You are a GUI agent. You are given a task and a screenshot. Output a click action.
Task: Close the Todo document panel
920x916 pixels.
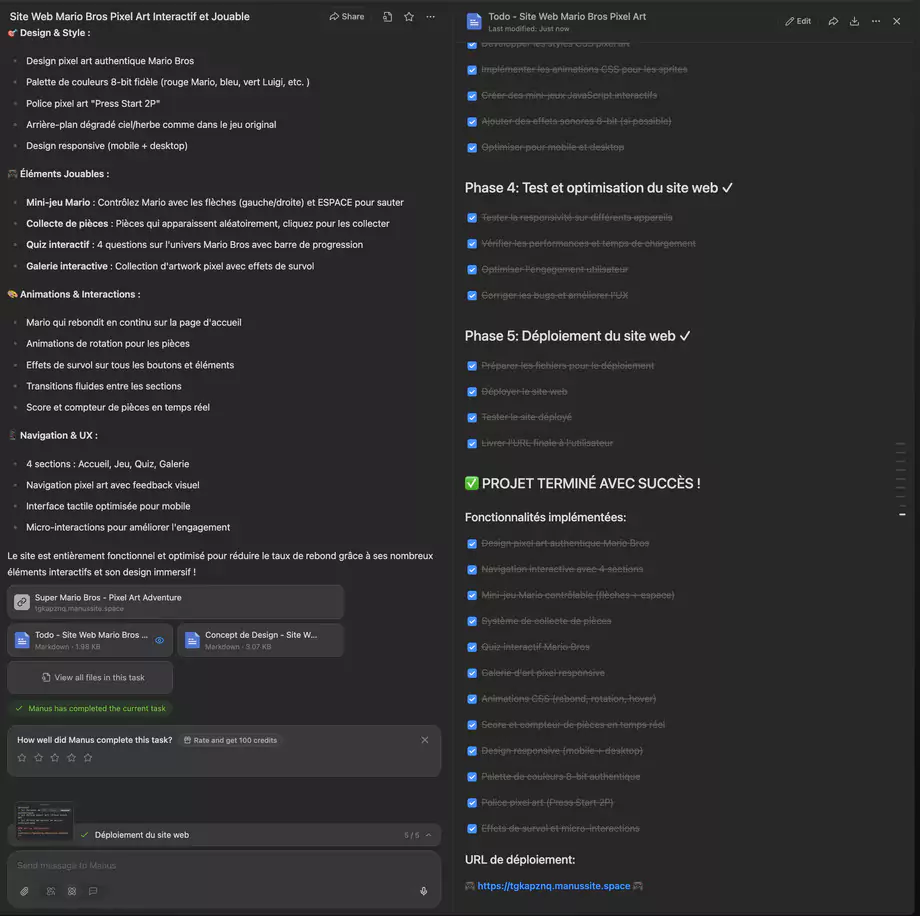pos(897,21)
